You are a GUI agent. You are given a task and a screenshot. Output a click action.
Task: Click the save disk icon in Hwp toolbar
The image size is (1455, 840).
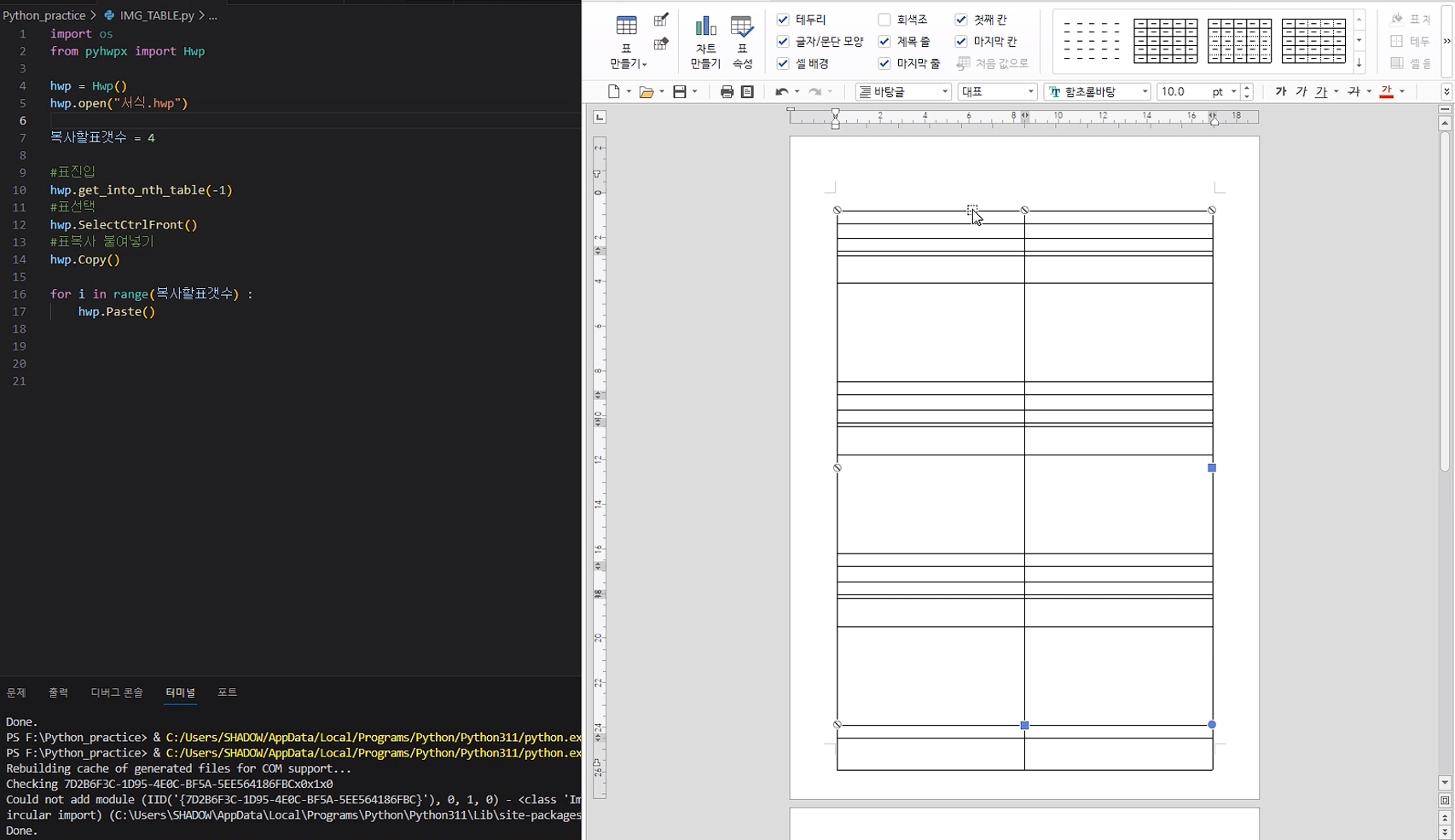pyautogui.click(x=680, y=91)
